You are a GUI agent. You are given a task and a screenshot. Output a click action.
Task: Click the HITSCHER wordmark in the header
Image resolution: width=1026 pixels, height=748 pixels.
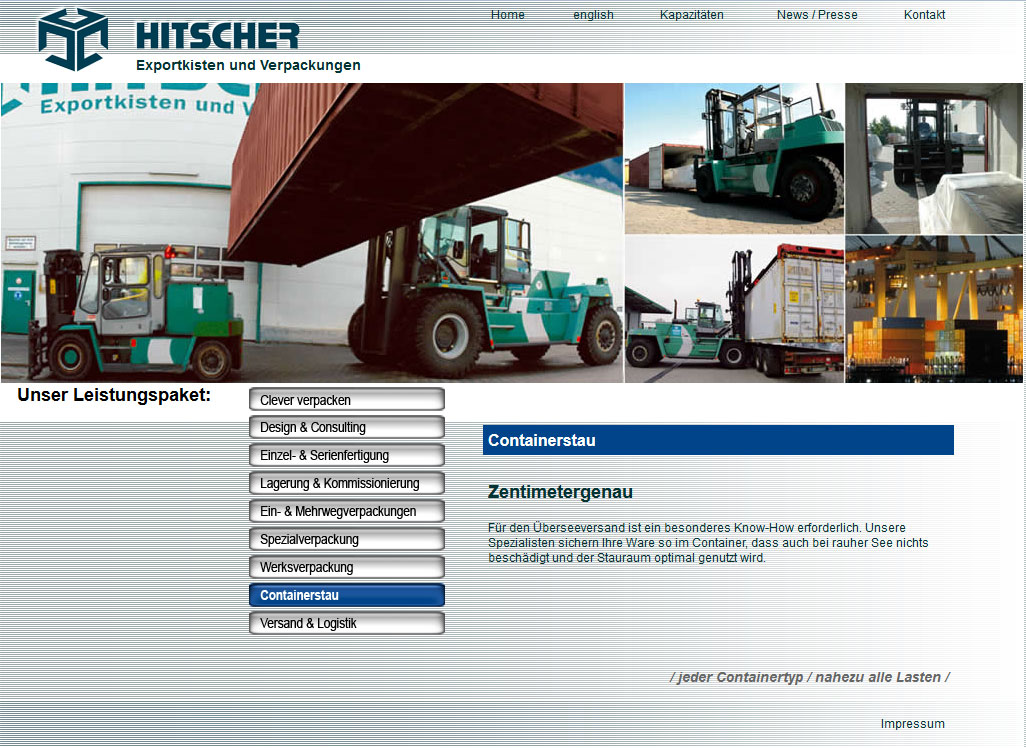[217, 36]
